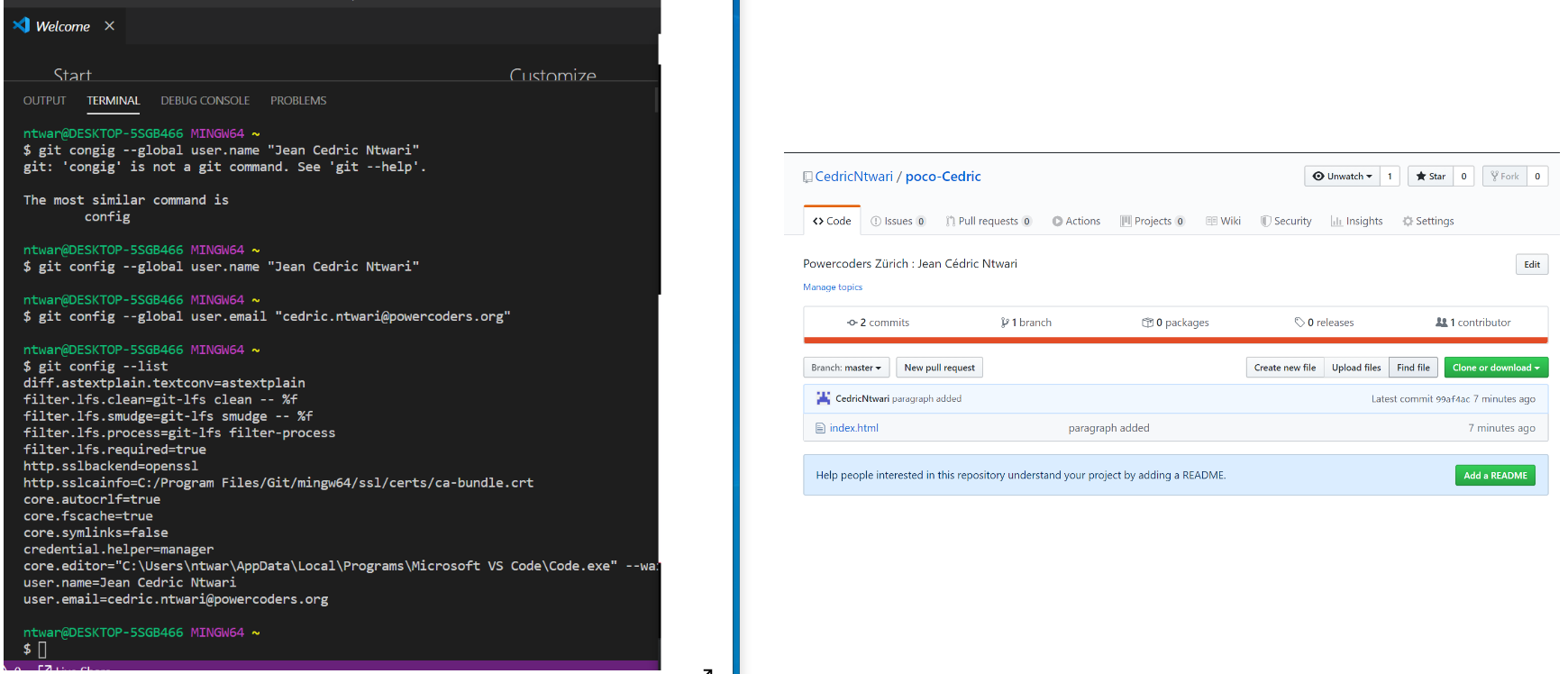Open latest commit message 'paragraph added'
1568x674 pixels.
click(926, 398)
